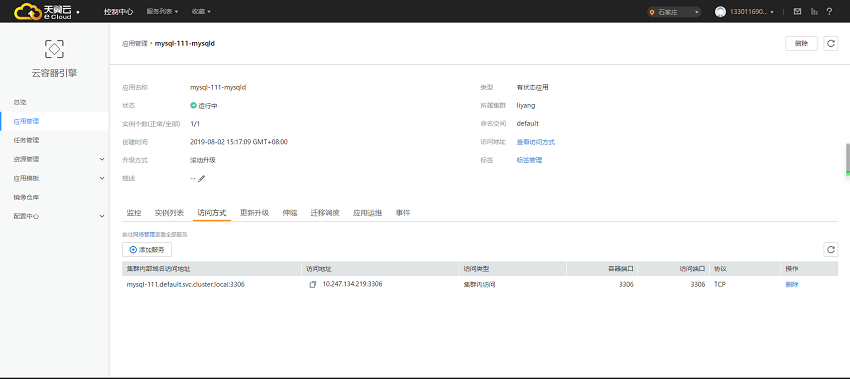850x379 pixels.
Task: Switch to the 更新升级 tab
Action: (254, 213)
